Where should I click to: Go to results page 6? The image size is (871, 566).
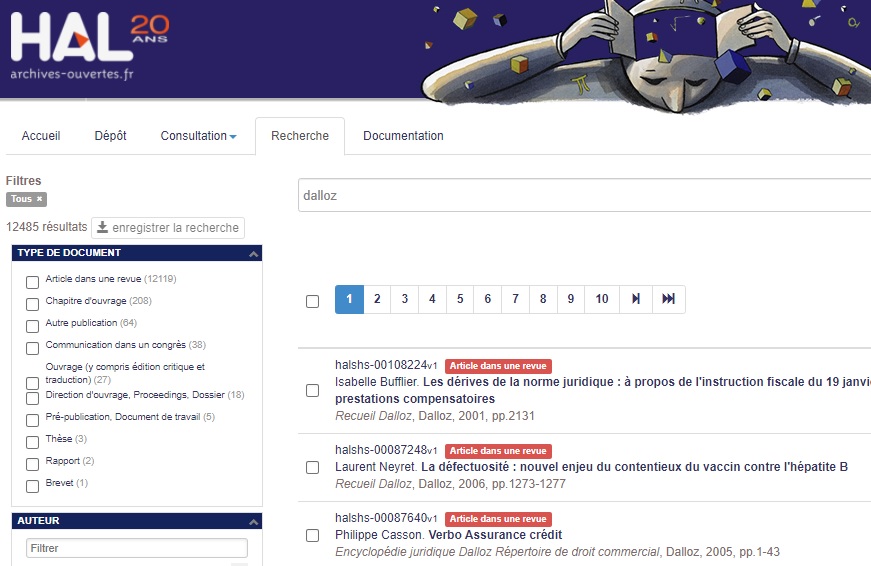[x=488, y=299]
